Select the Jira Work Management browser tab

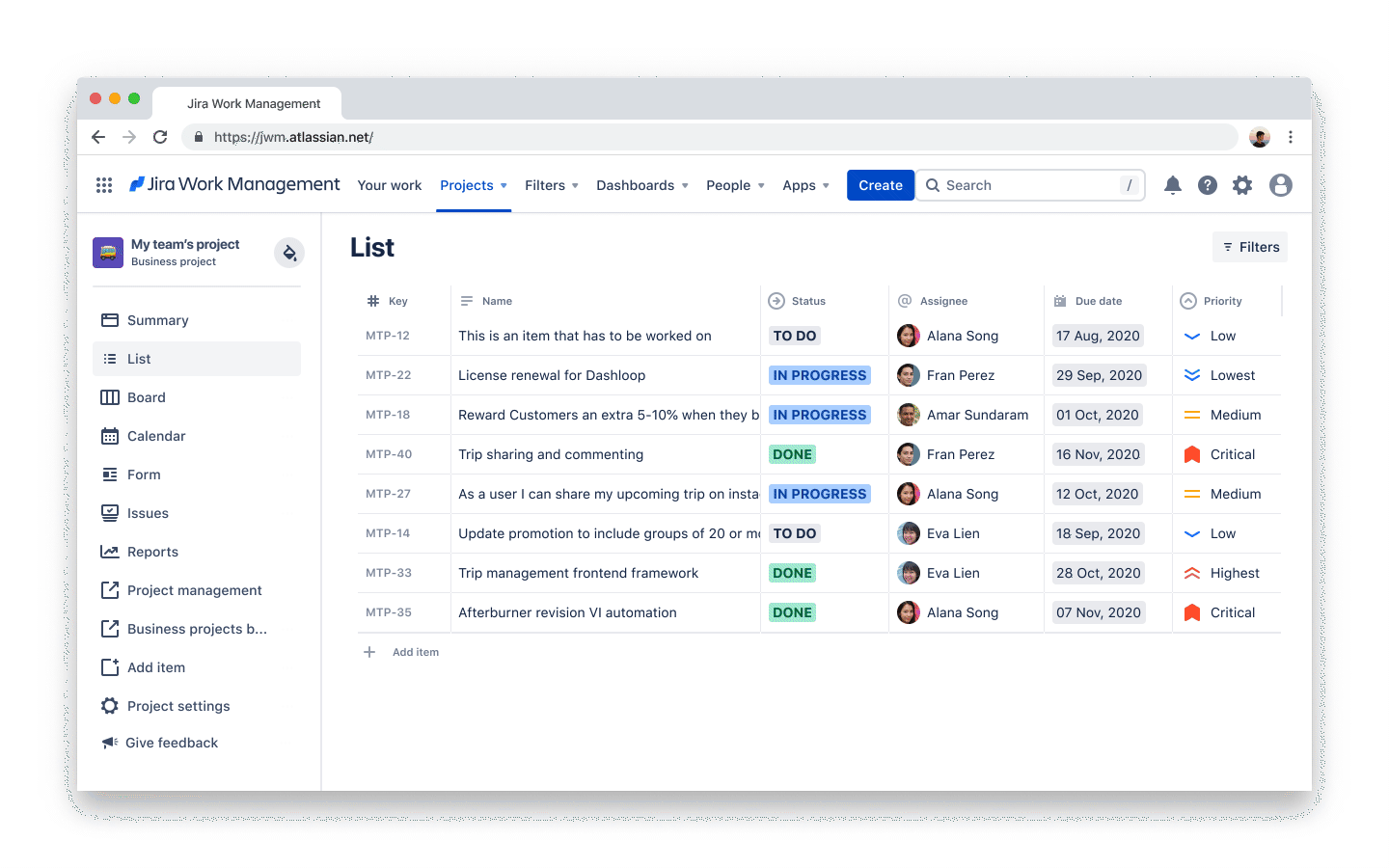(x=247, y=103)
